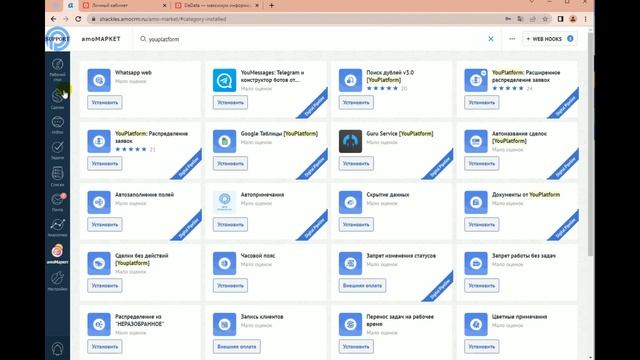Click the amoМАРКЕТ page heading
Screen dimensions: 640x360
point(101,39)
